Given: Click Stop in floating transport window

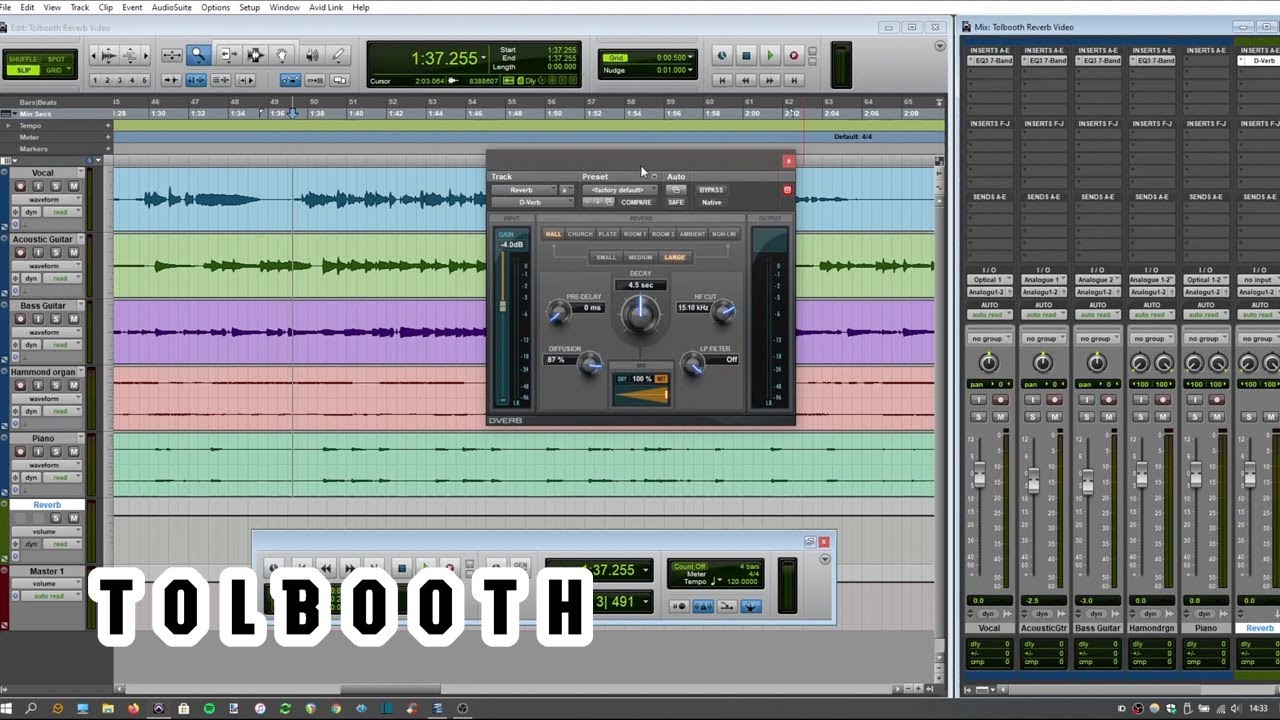Looking at the screenshot, I should coord(401,568).
